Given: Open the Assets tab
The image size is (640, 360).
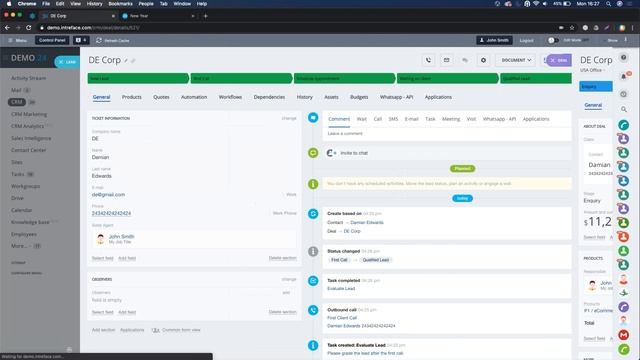Looking at the screenshot, I should 331,97.
